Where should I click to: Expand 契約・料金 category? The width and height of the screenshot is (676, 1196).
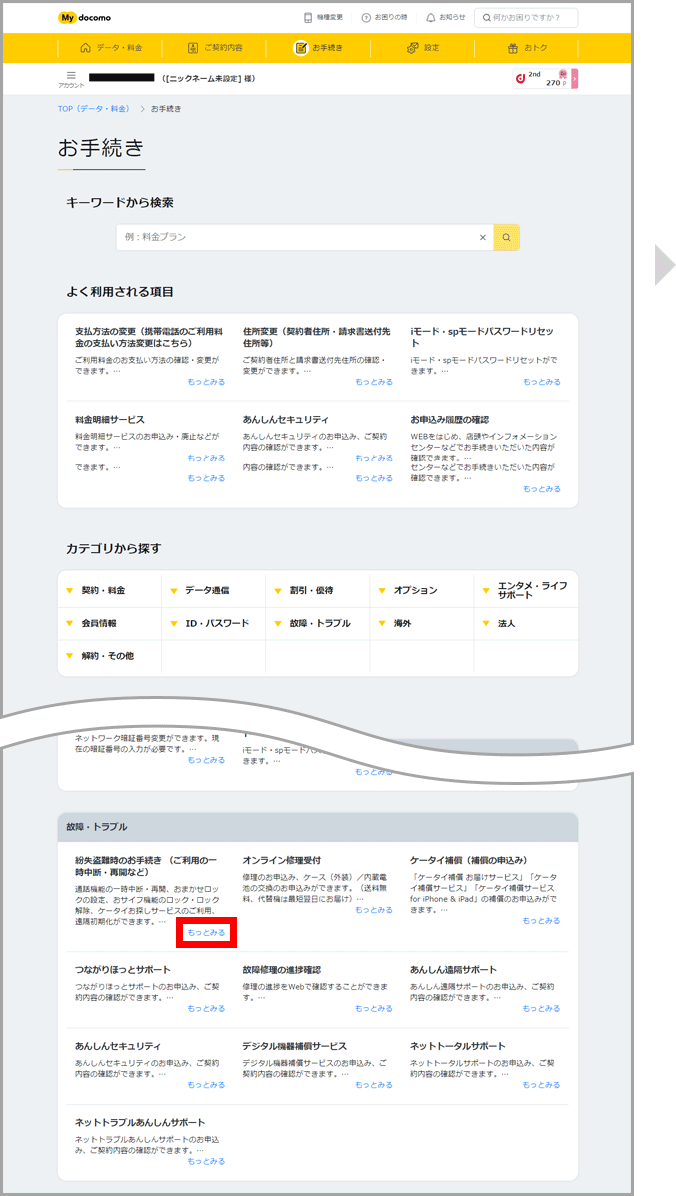[x=103, y=590]
